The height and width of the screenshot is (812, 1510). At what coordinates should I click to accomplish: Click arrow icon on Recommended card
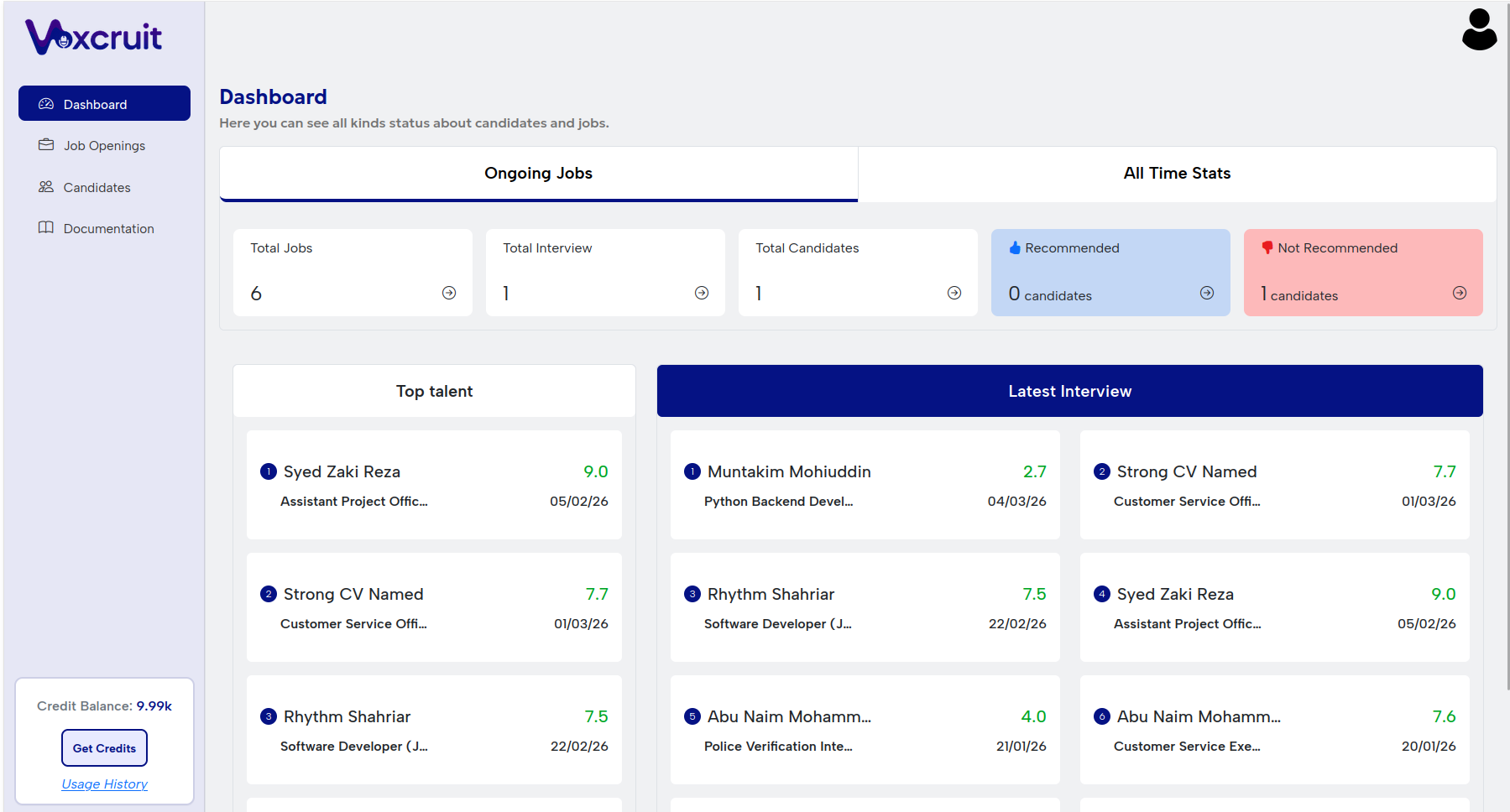[x=1207, y=293]
